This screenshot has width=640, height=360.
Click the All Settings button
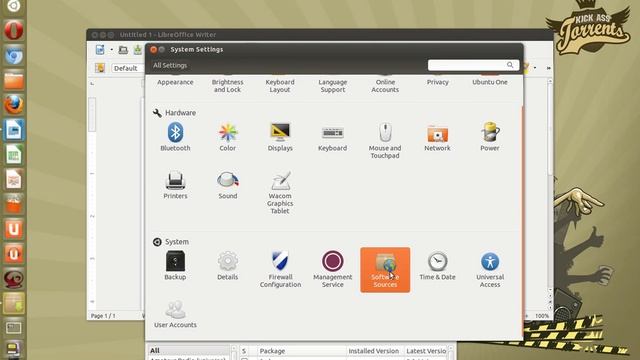point(170,65)
